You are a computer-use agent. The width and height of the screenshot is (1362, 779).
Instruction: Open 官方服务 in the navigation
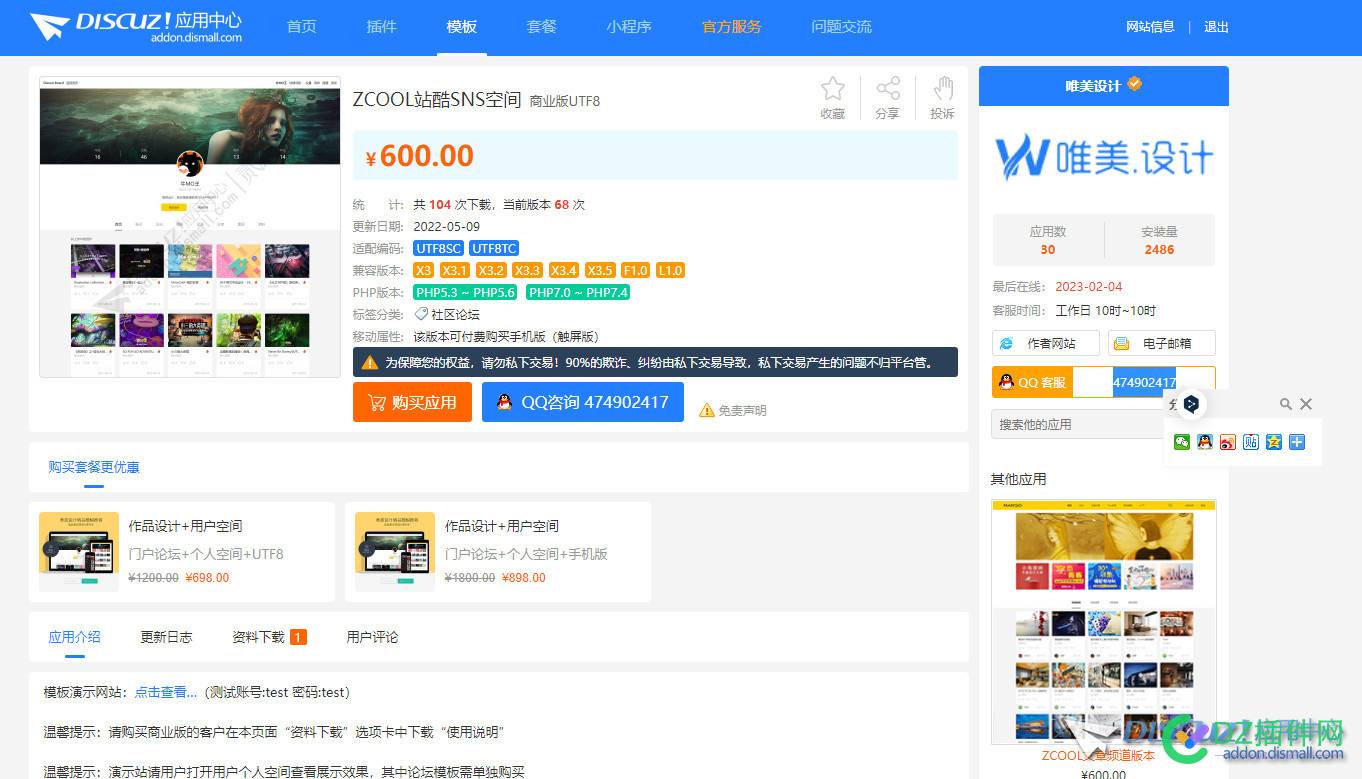click(x=732, y=27)
